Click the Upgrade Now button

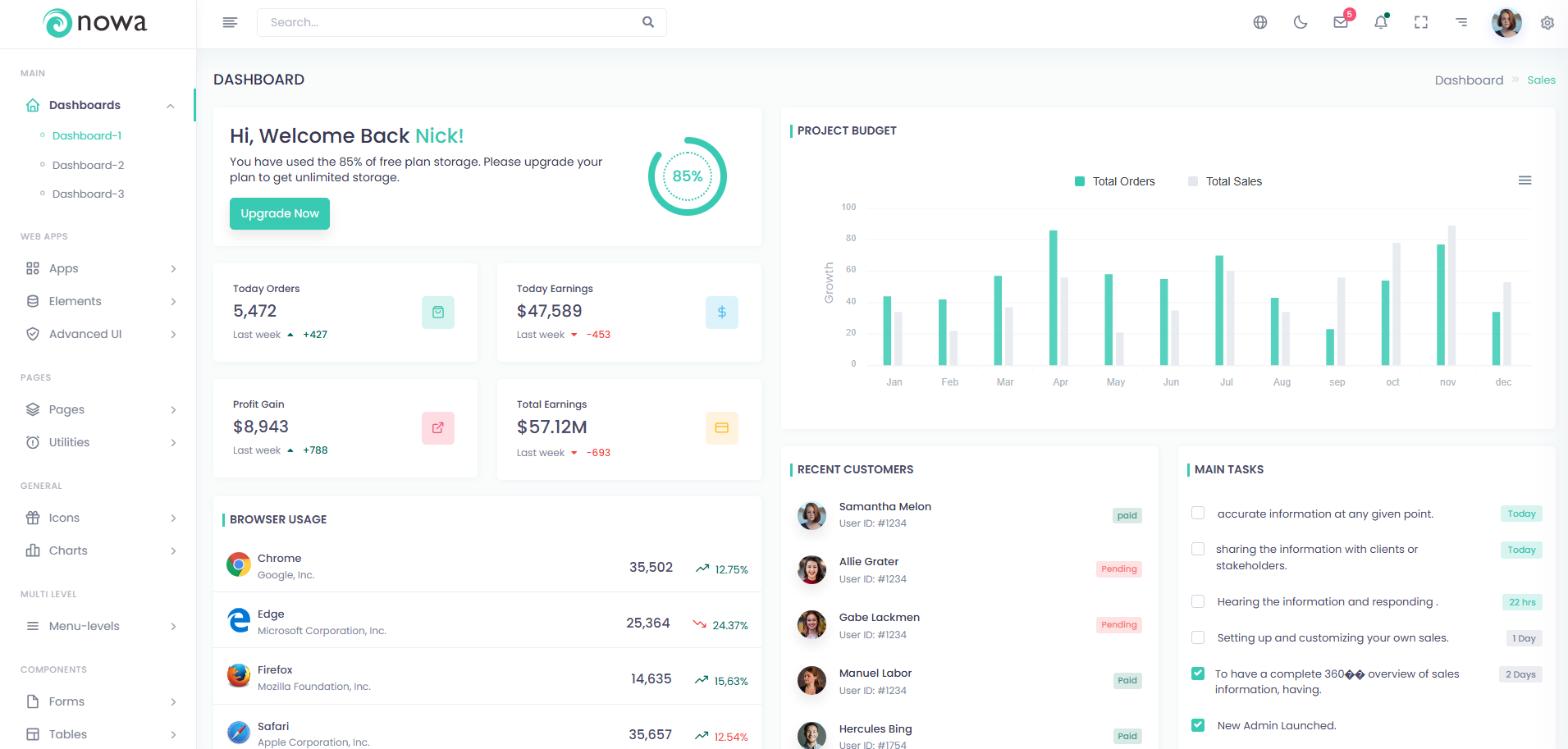(280, 213)
